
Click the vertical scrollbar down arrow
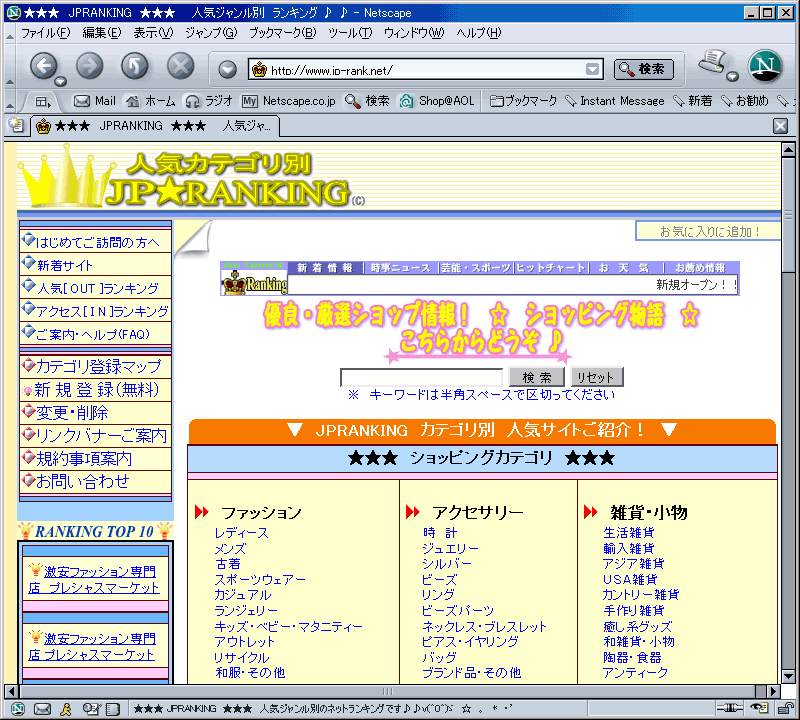point(788,676)
